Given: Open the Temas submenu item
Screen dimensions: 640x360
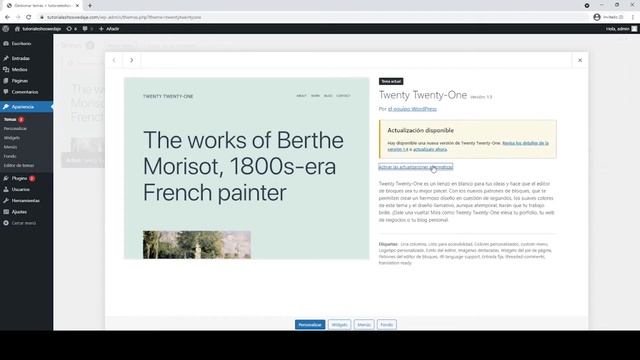Looking at the screenshot, I should (x=10, y=119).
